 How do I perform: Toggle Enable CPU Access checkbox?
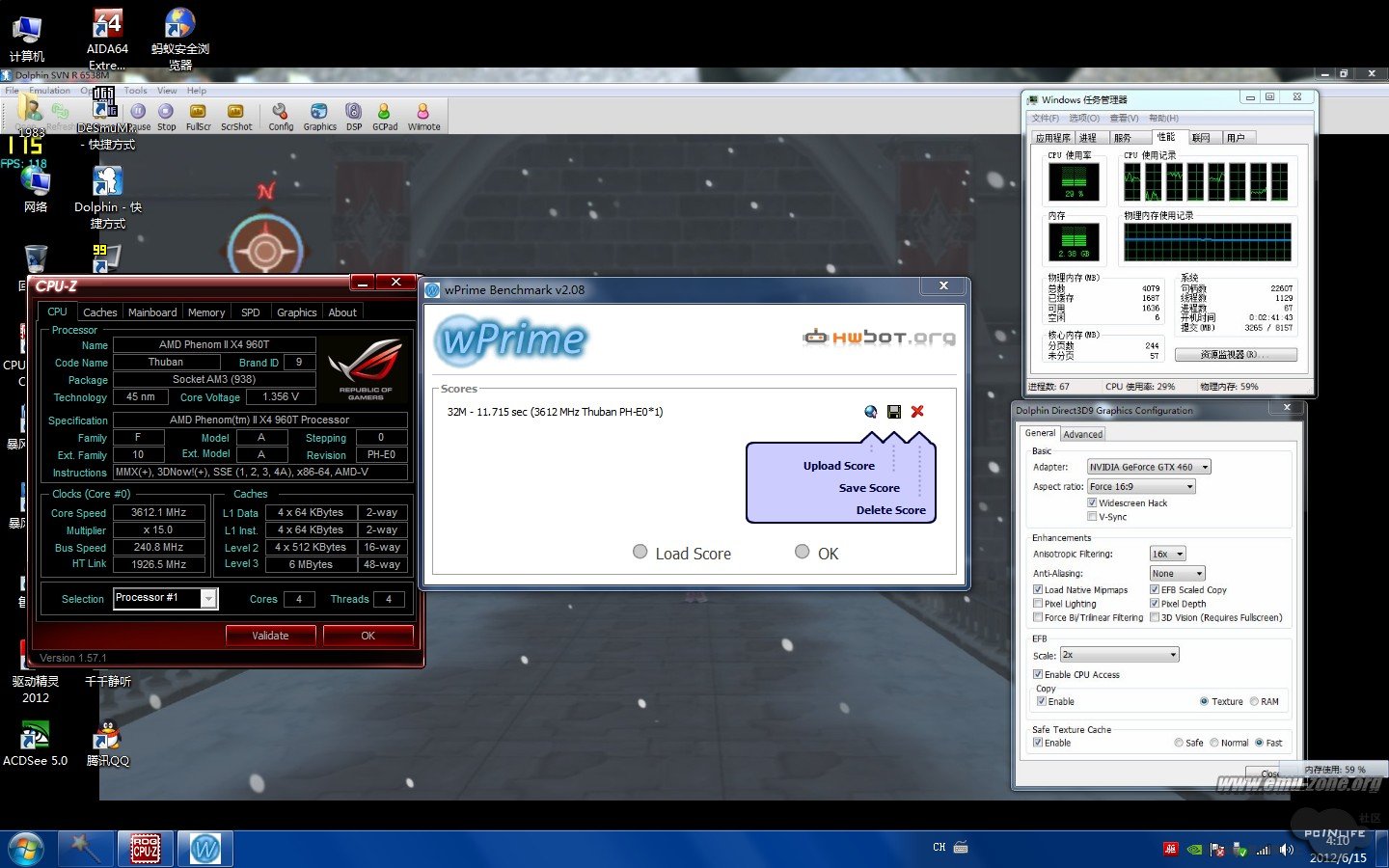(x=1038, y=674)
